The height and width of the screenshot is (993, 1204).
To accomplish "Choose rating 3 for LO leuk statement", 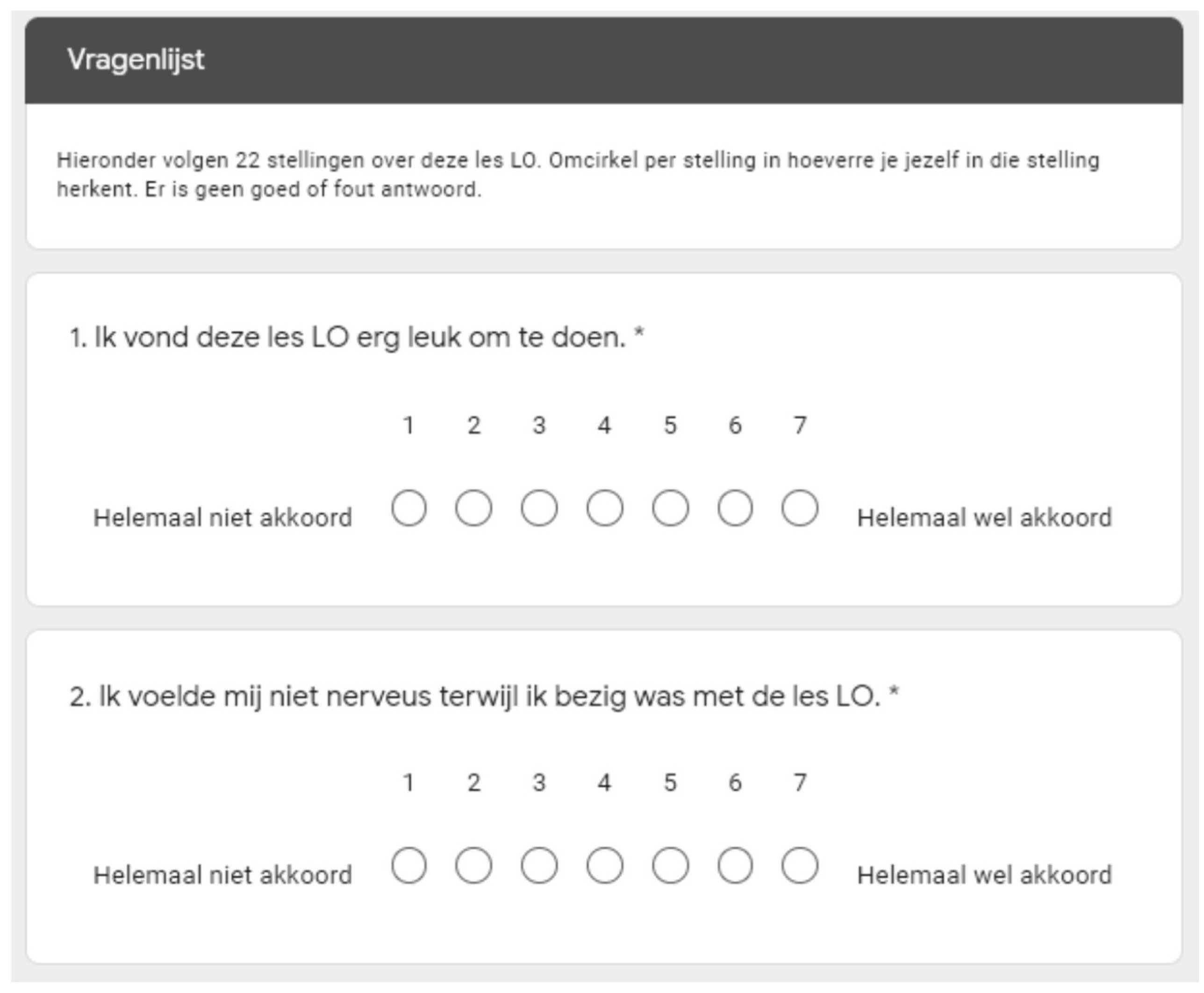I will tap(538, 508).
